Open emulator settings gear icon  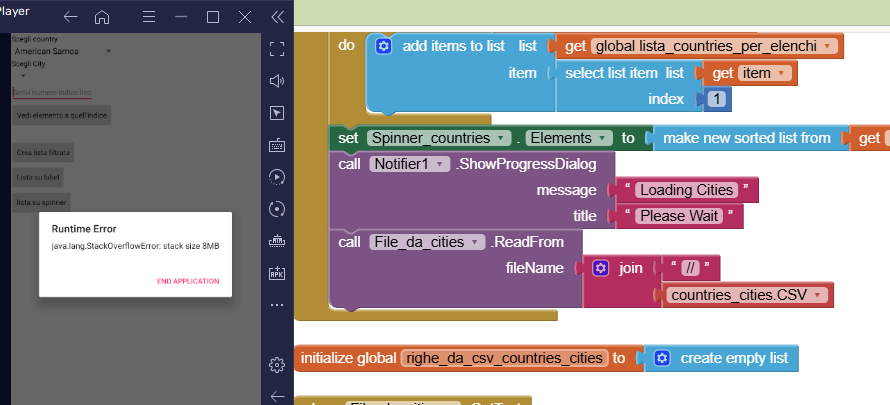(x=278, y=365)
